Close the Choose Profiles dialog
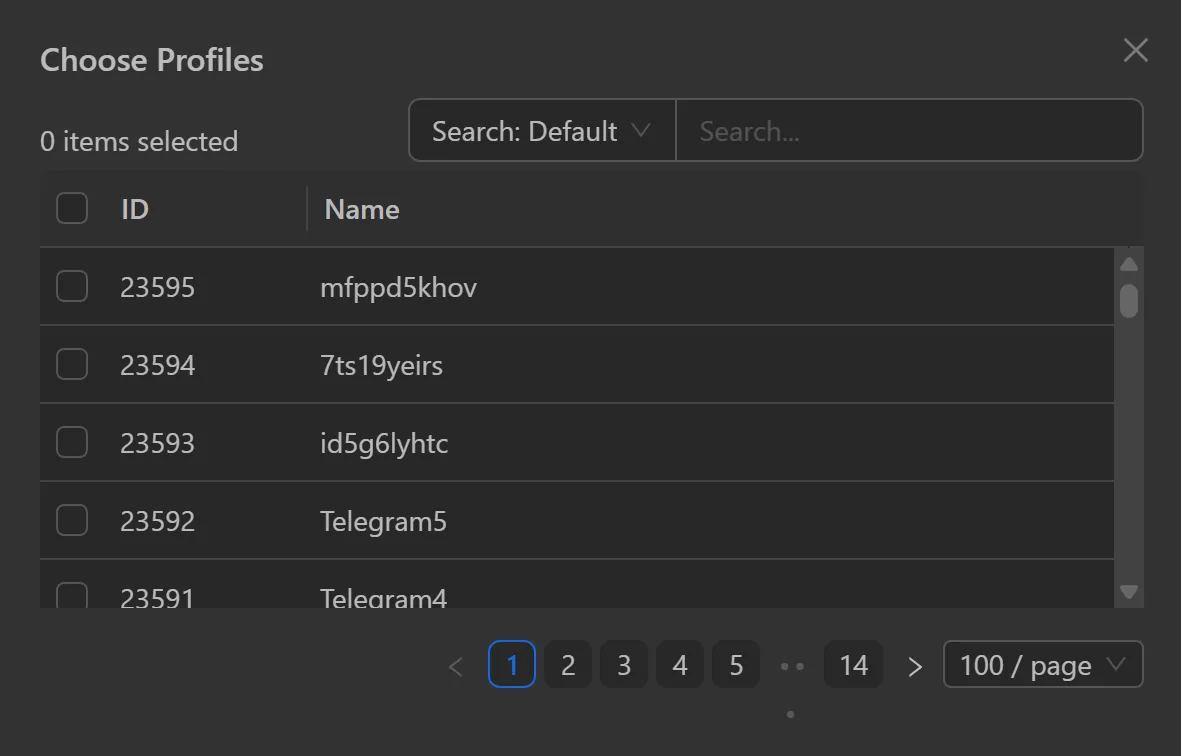This screenshot has width=1181, height=756. pos(1135,50)
